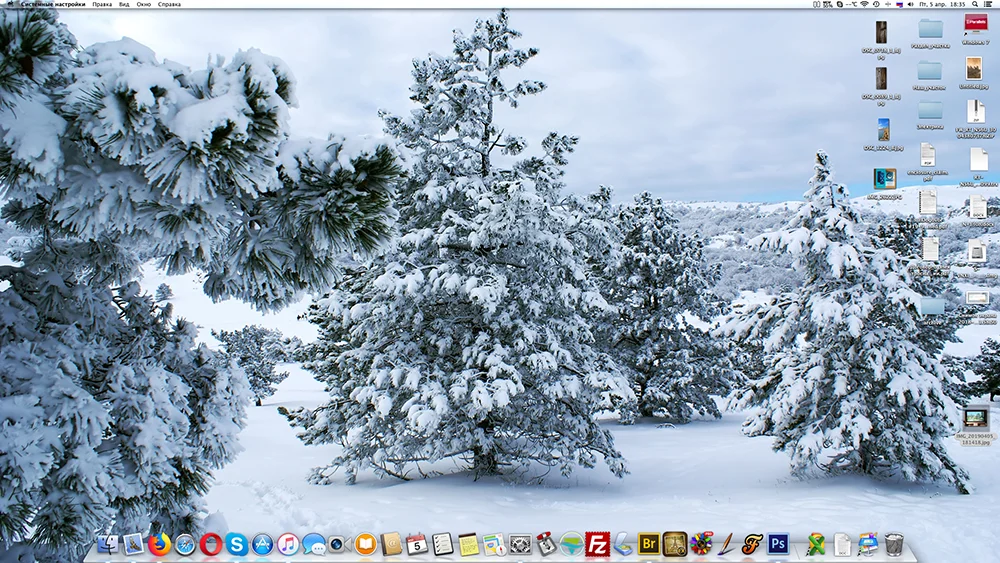Viewport: 1000px width, 563px height.
Task: Open Adobe Bridge (Br) in Dock
Action: [649, 544]
